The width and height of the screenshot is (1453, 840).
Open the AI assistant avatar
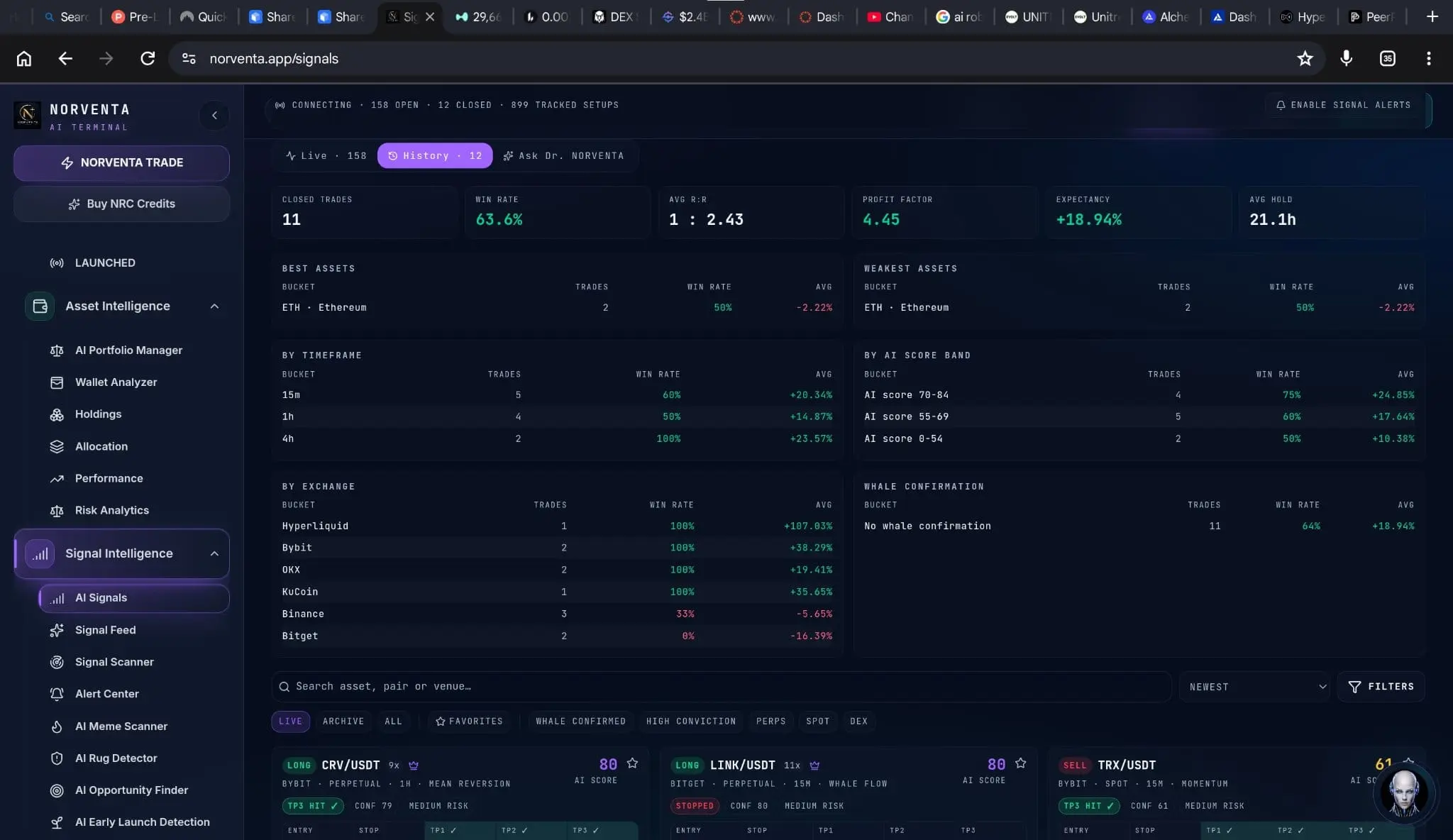1404,792
